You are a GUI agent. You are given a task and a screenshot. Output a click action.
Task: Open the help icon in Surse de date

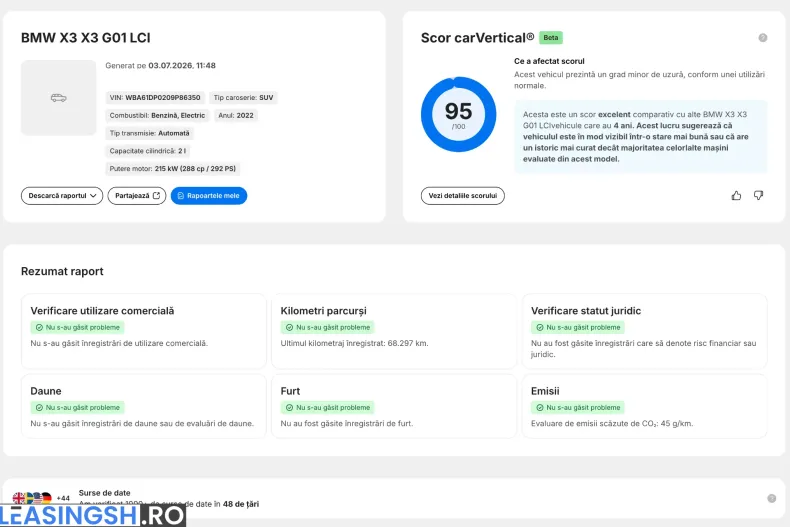pos(771,498)
